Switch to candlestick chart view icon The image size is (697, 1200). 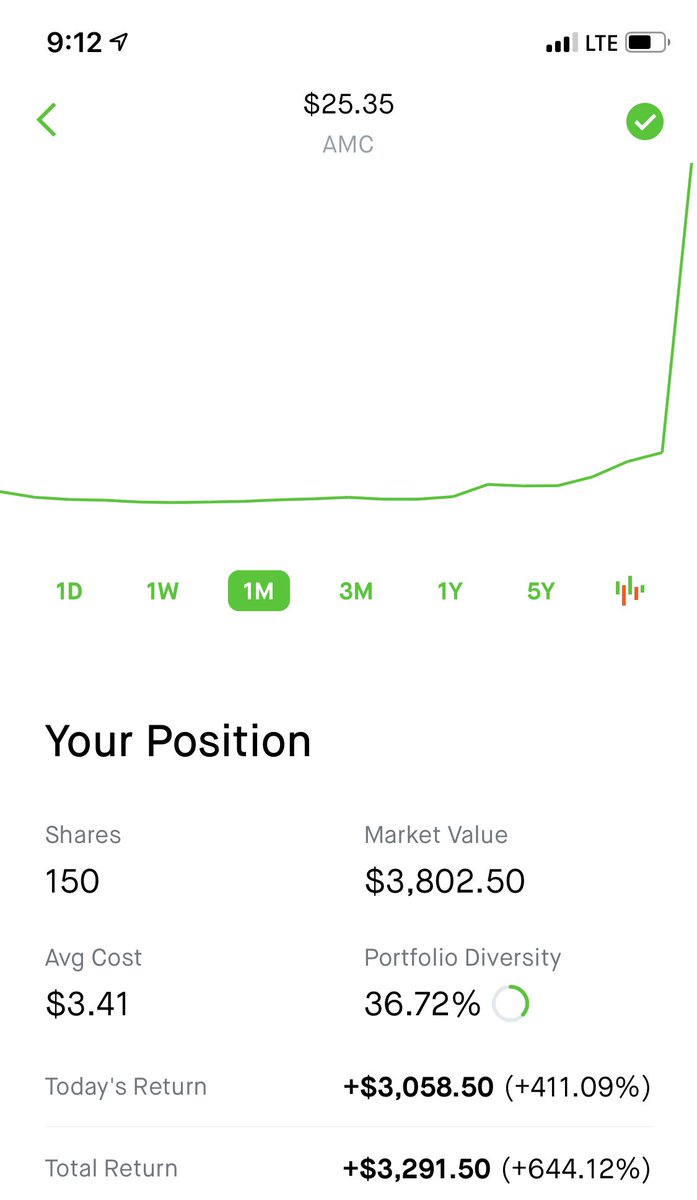(630, 590)
